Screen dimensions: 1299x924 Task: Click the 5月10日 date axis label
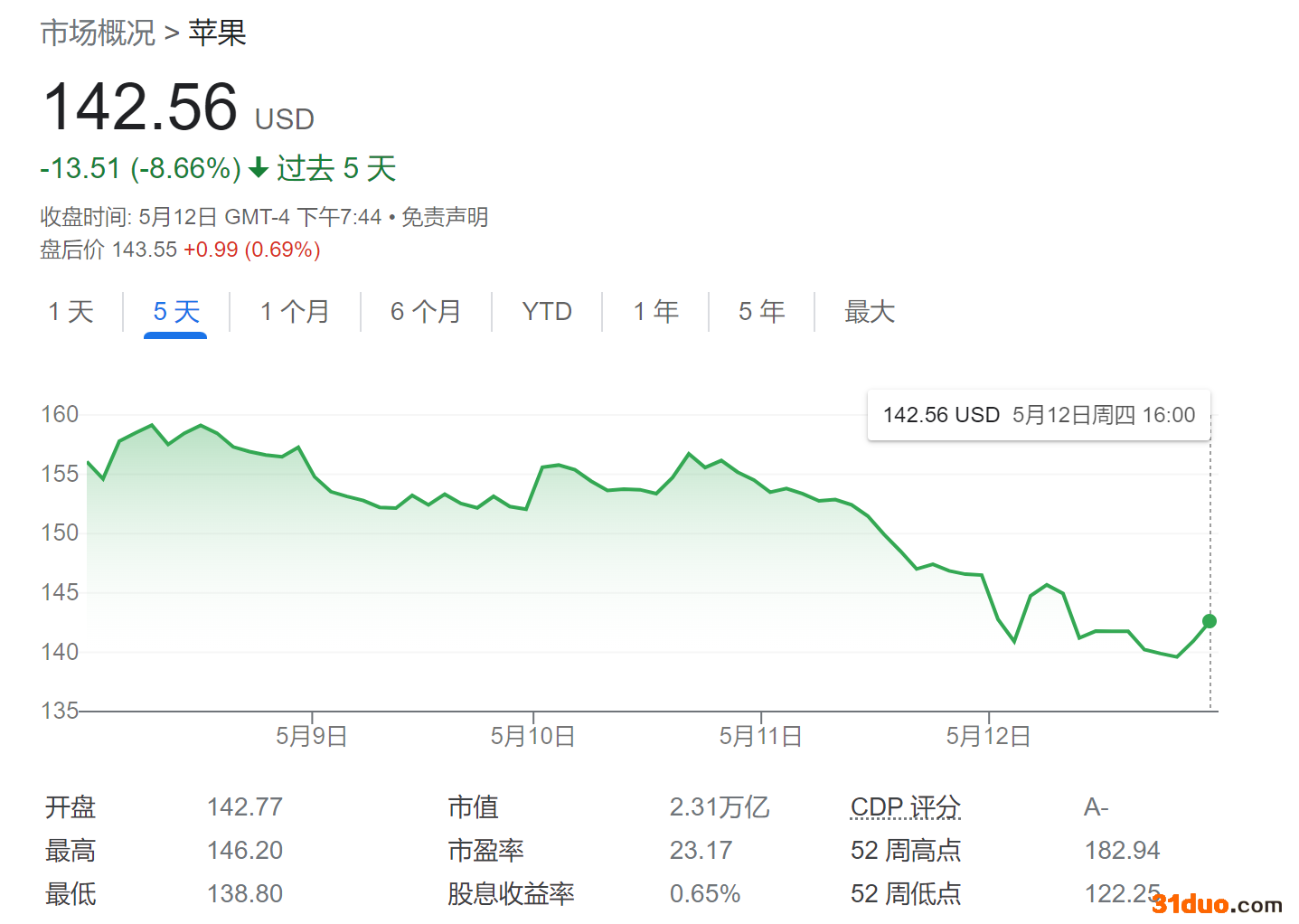pyautogui.click(x=533, y=736)
